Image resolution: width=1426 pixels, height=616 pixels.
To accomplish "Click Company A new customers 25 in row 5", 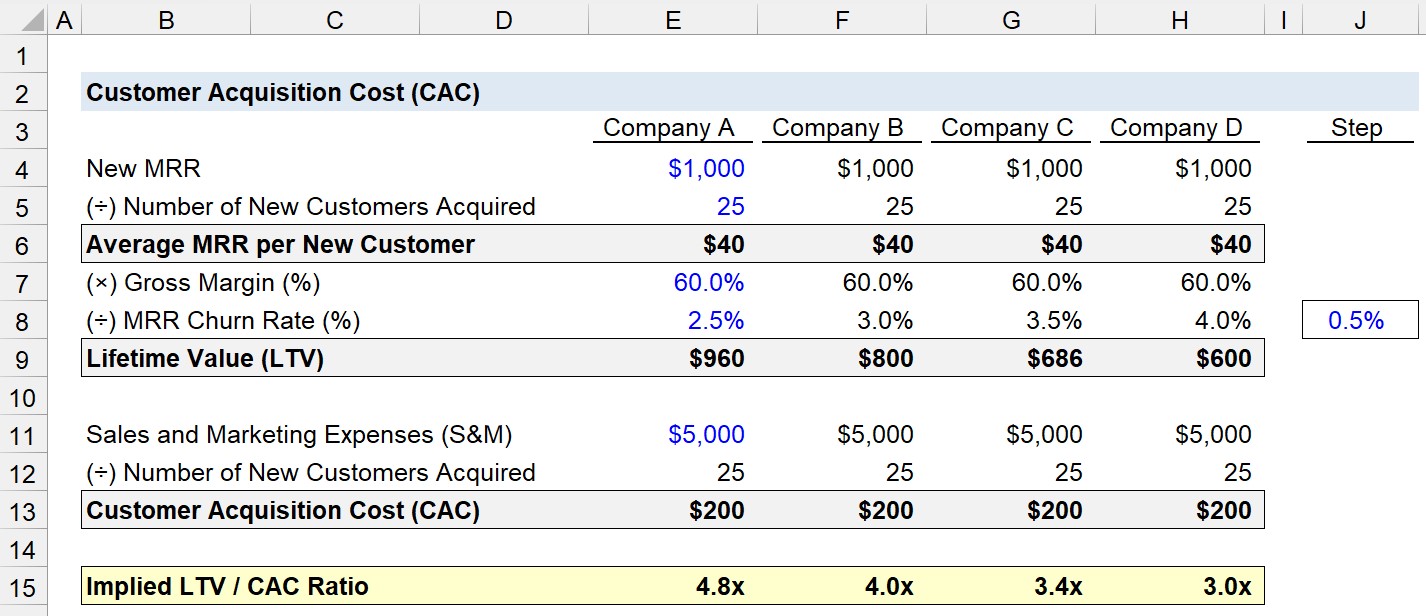I will click(x=673, y=207).
